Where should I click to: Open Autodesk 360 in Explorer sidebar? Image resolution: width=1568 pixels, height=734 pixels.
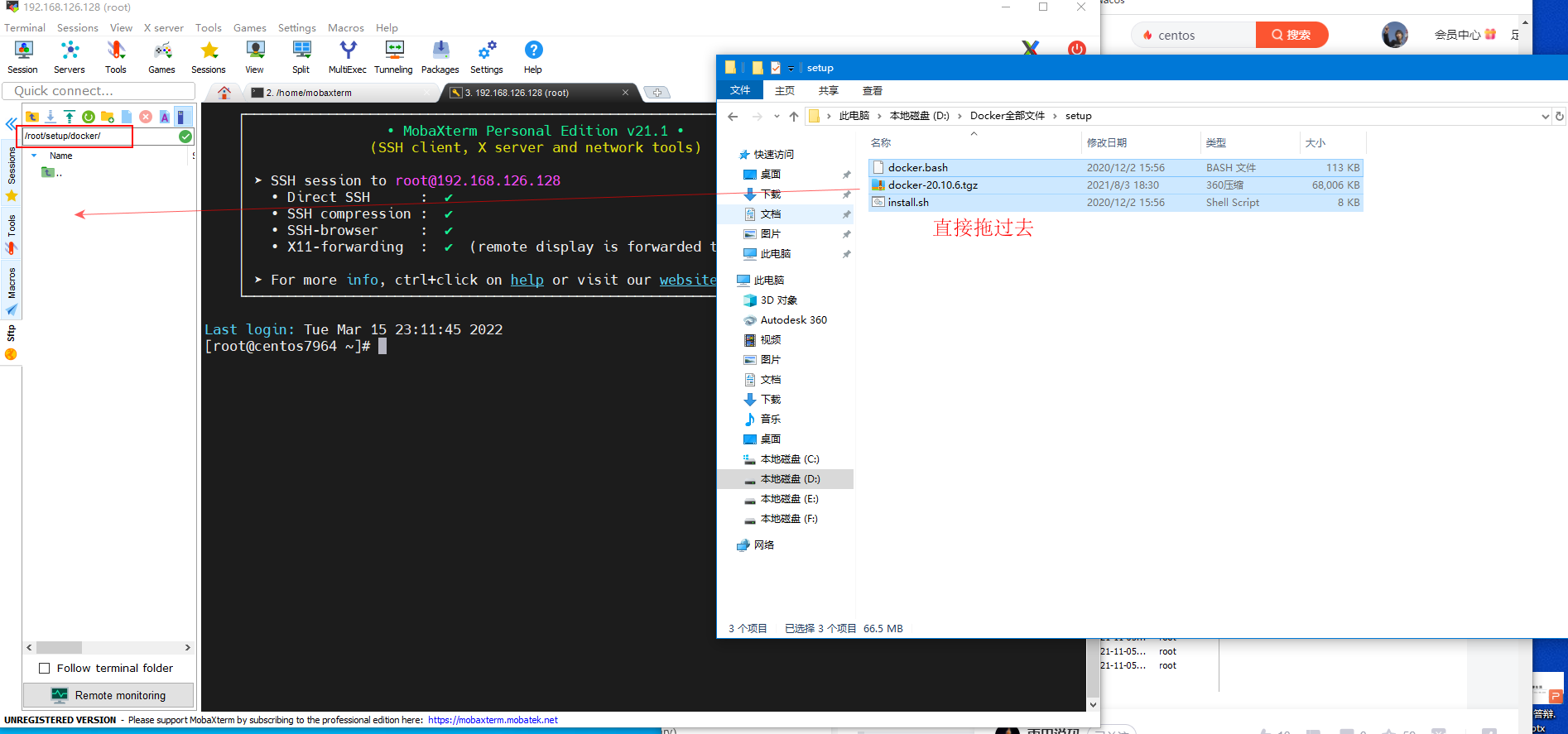(793, 320)
